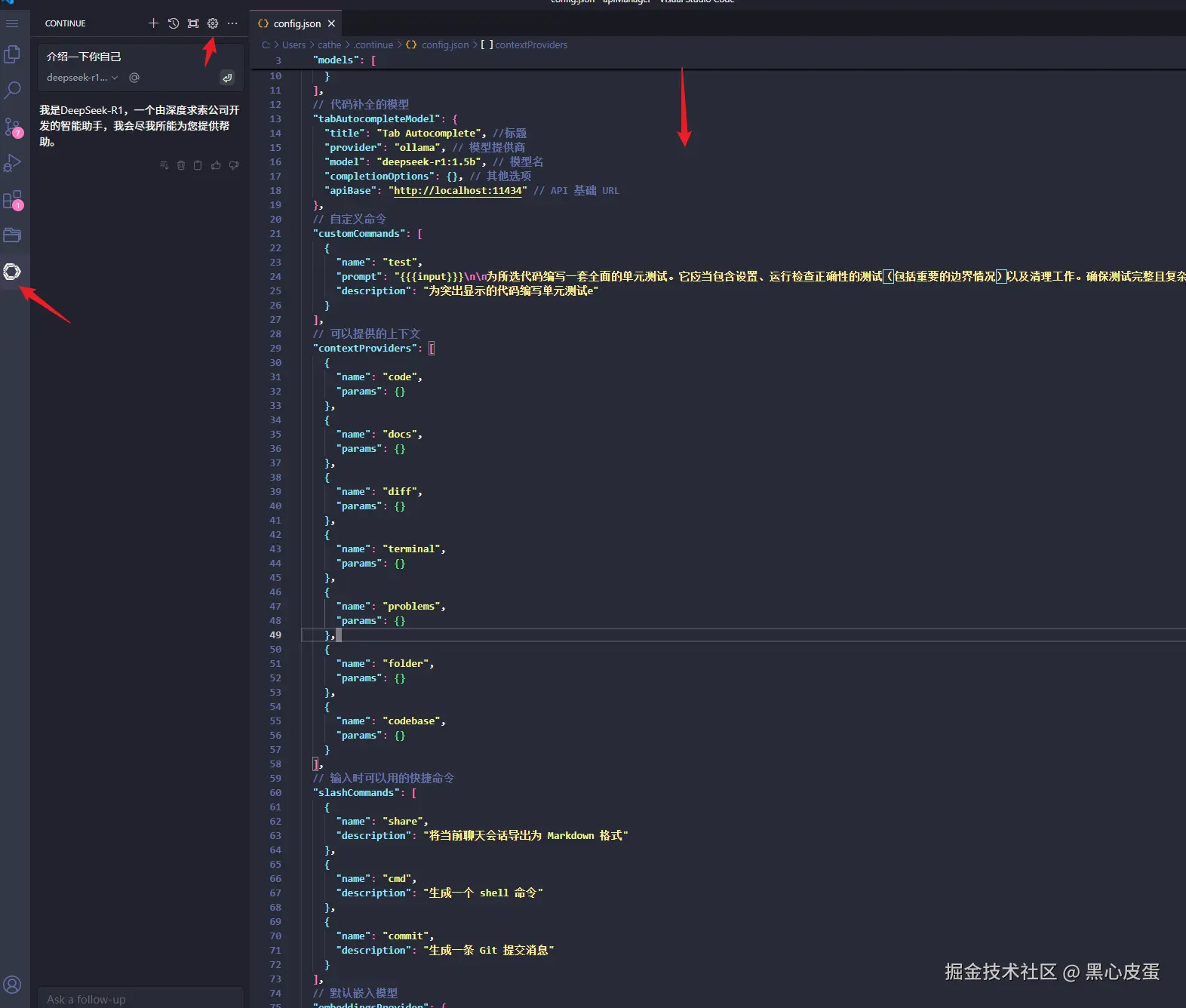Image resolution: width=1186 pixels, height=1008 pixels.
Task: Open the Search view in activity bar
Action: coord(12,91)
